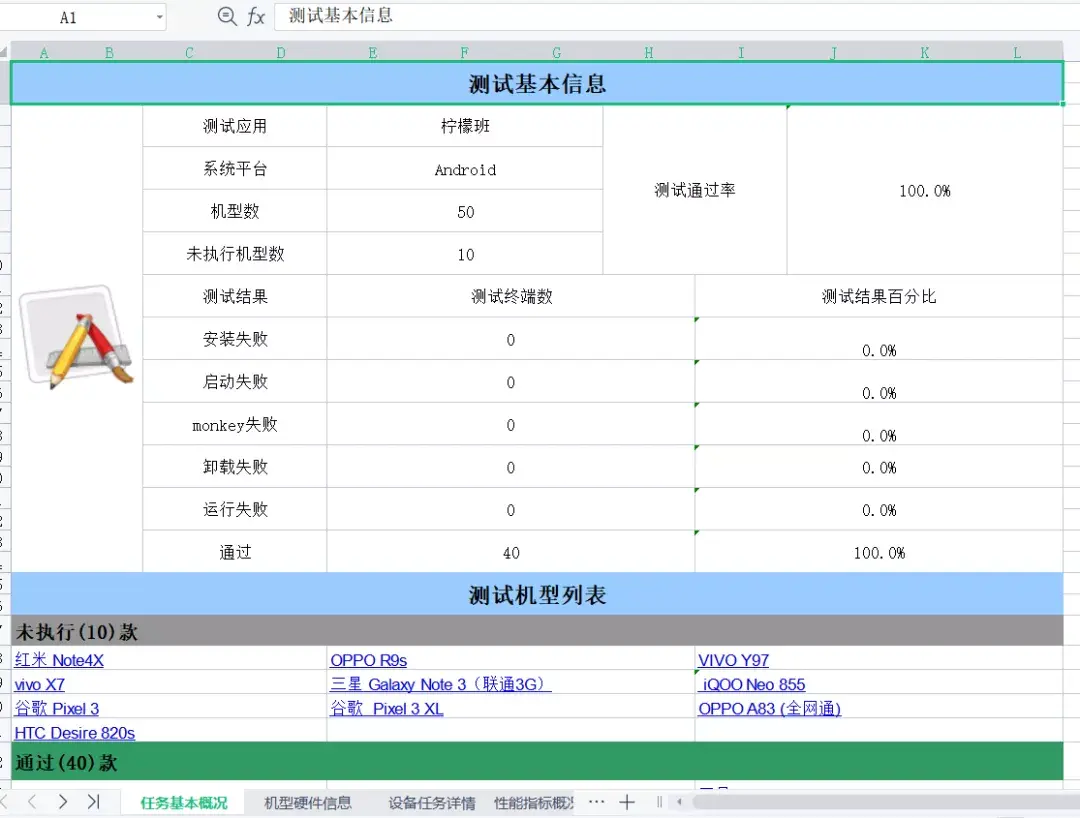Select the 测试基本信息 title cell
This screenshot has width=1080, height=818.
pyautogui.click(x=537, y=83)
